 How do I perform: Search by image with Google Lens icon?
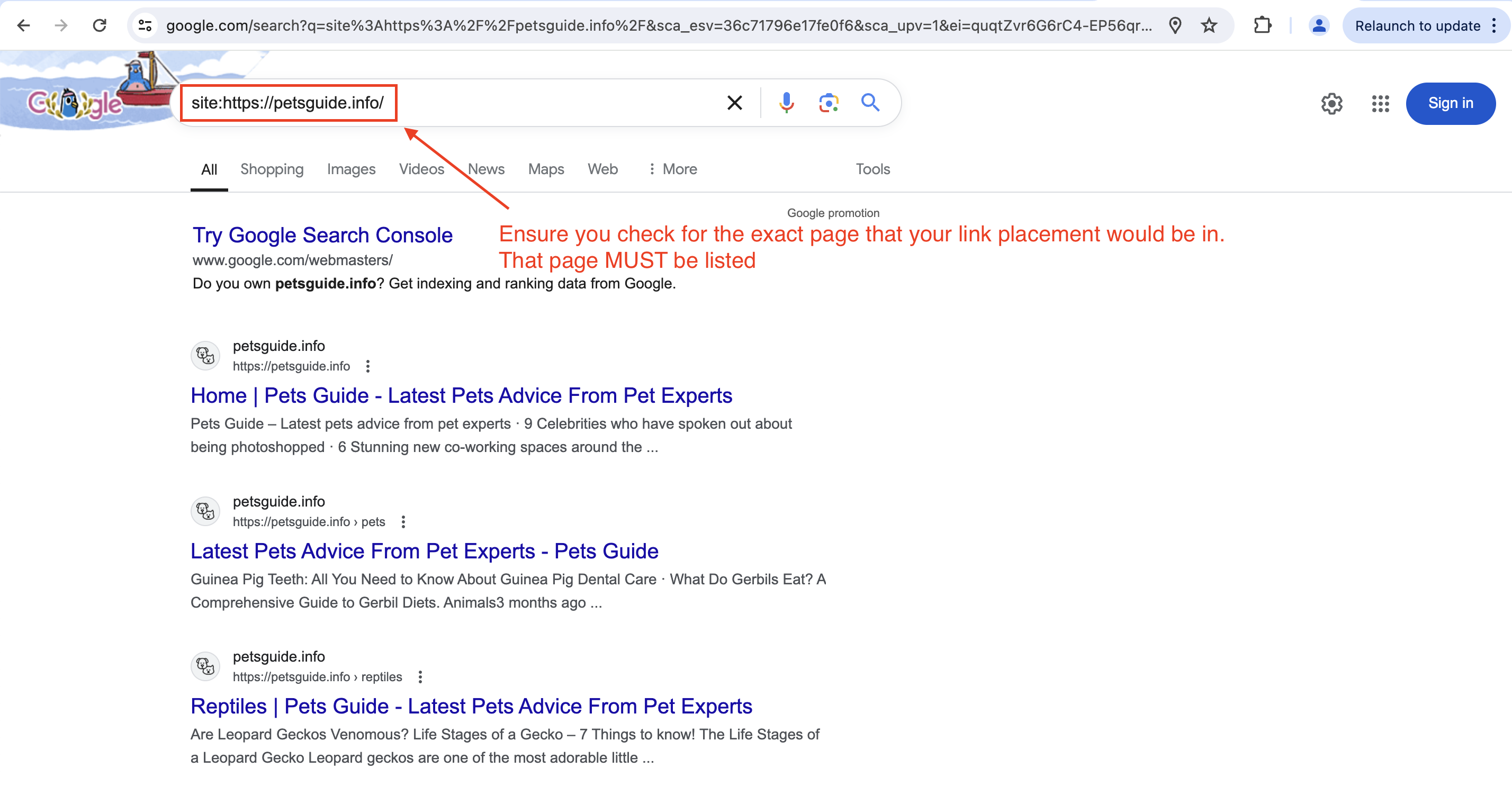point(828,103)
